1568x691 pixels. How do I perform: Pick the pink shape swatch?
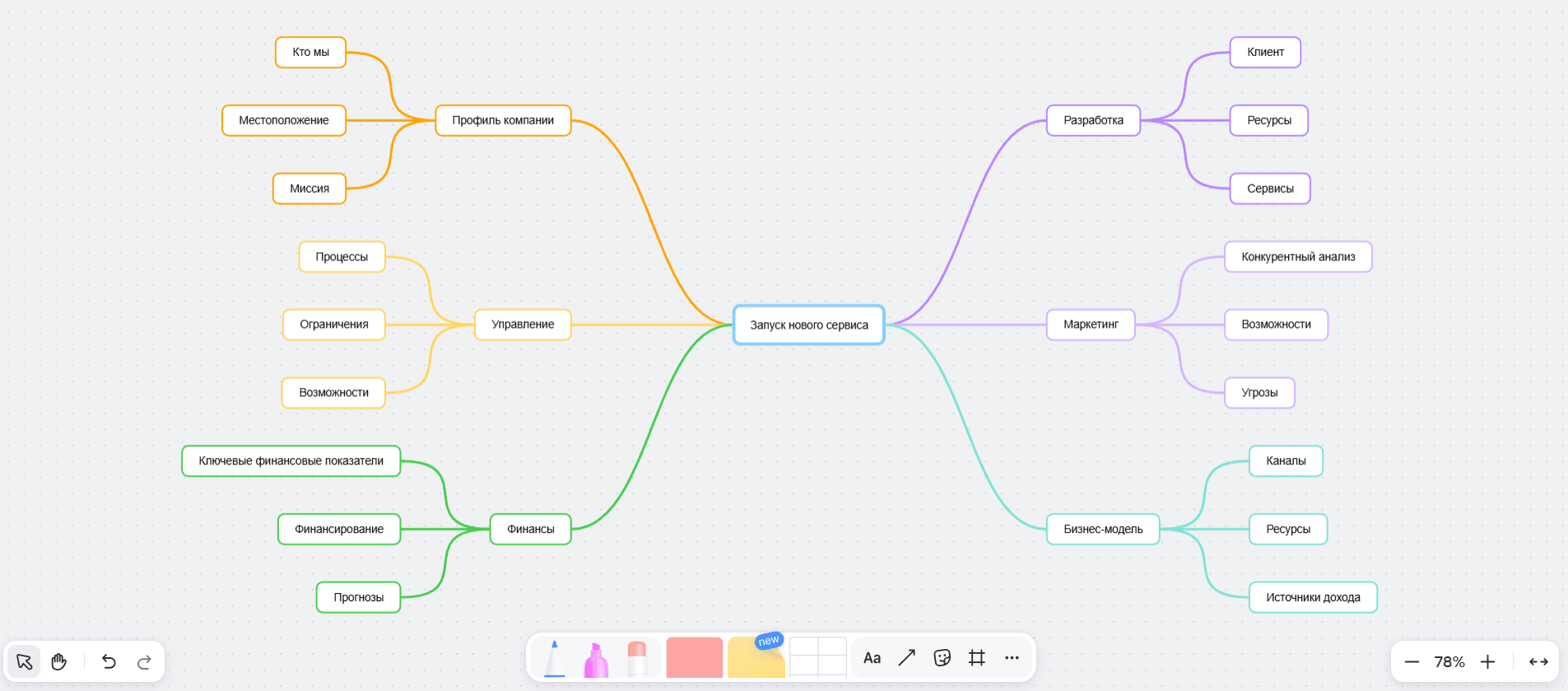[694, 658]
